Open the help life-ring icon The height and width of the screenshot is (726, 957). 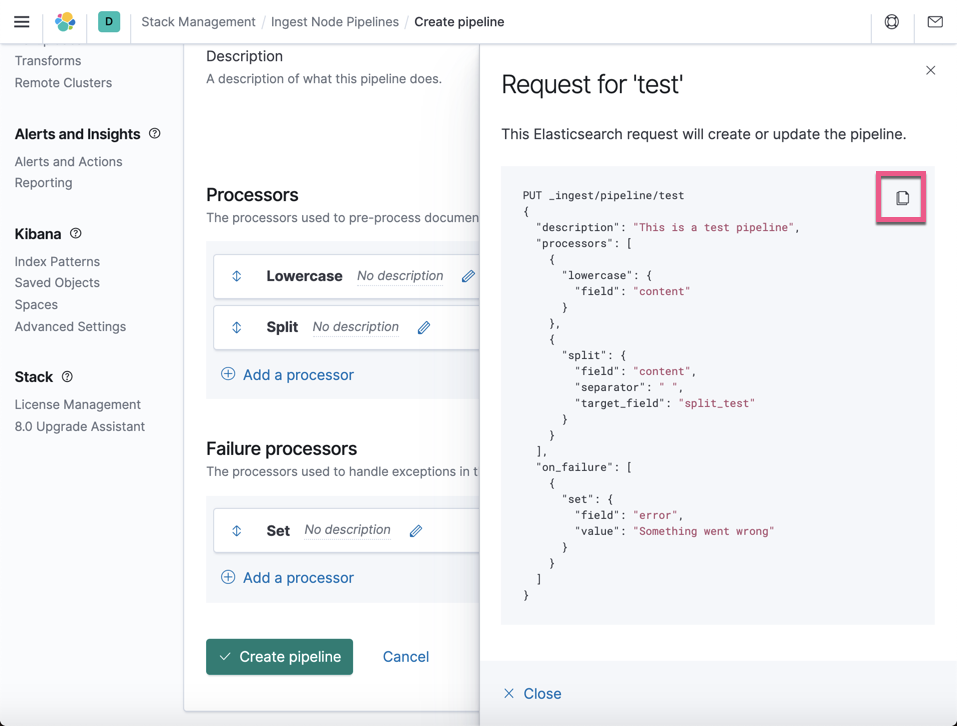(891, 21)
